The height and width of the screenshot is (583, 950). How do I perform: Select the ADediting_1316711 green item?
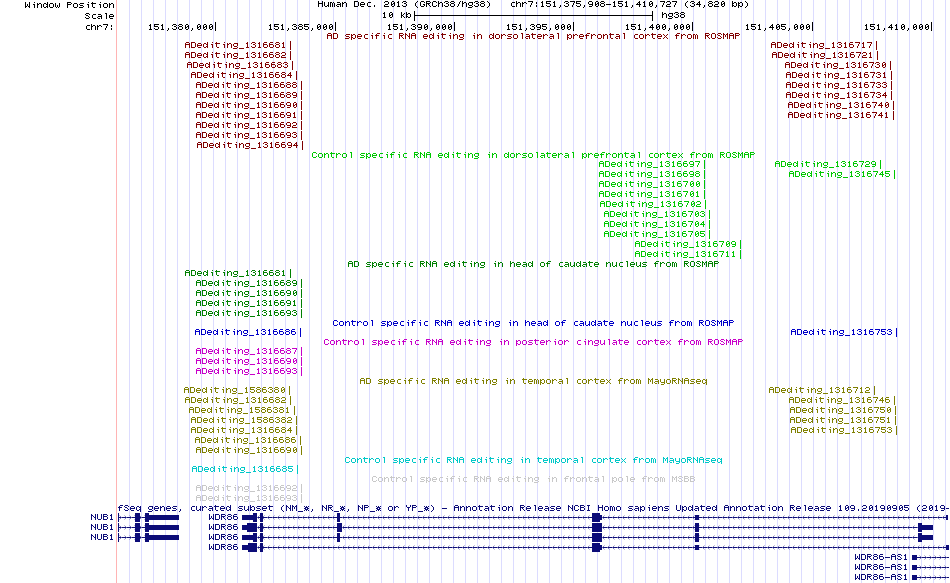(x=685, y=254)
